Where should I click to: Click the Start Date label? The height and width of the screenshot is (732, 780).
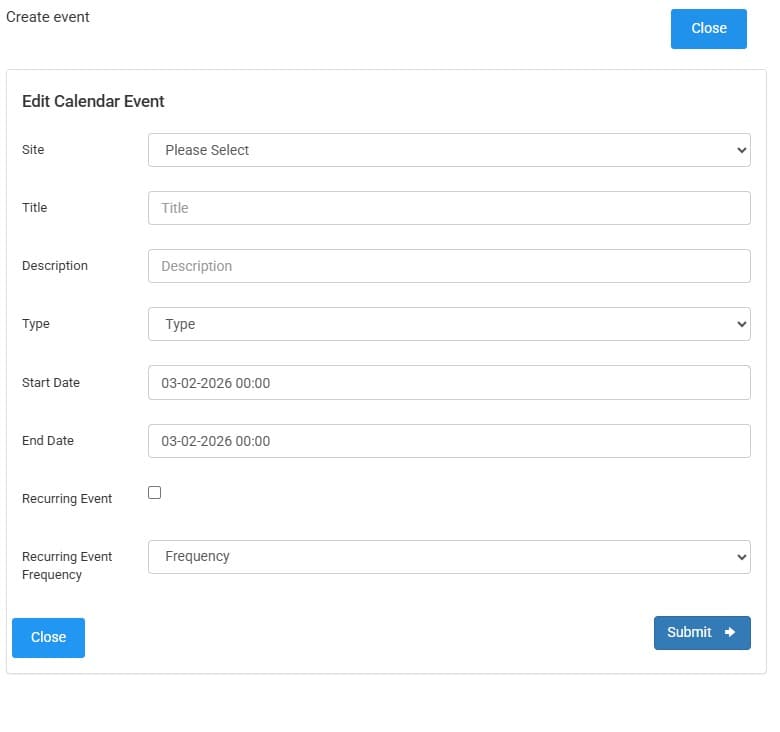point(51,383)
